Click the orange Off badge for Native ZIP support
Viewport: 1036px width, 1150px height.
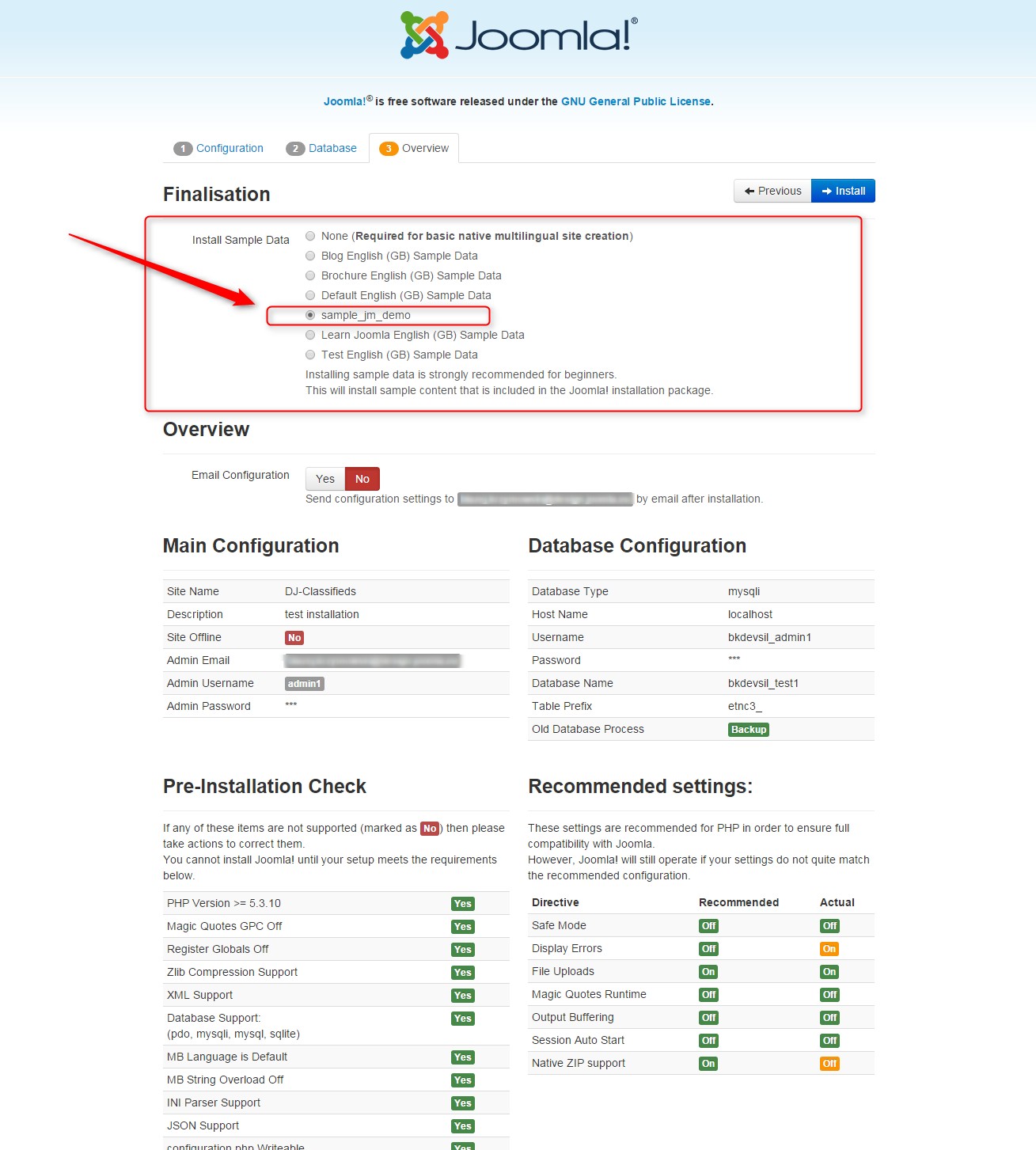coord(829,1064)
